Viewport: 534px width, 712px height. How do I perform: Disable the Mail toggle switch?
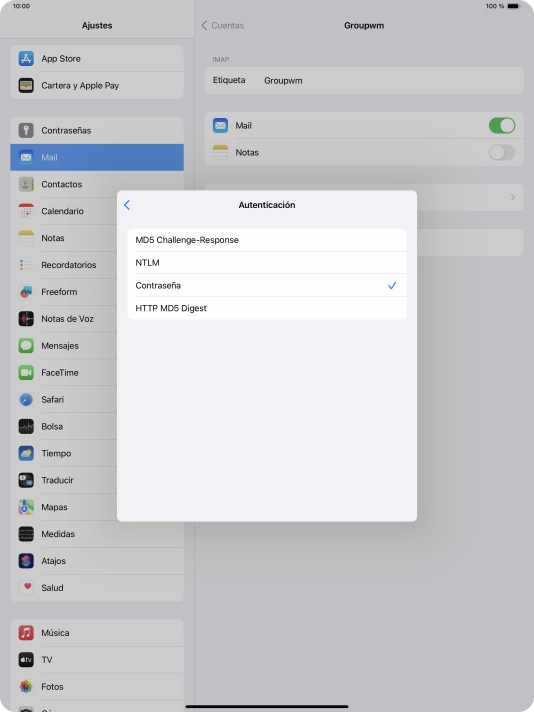tap(502, 125)
